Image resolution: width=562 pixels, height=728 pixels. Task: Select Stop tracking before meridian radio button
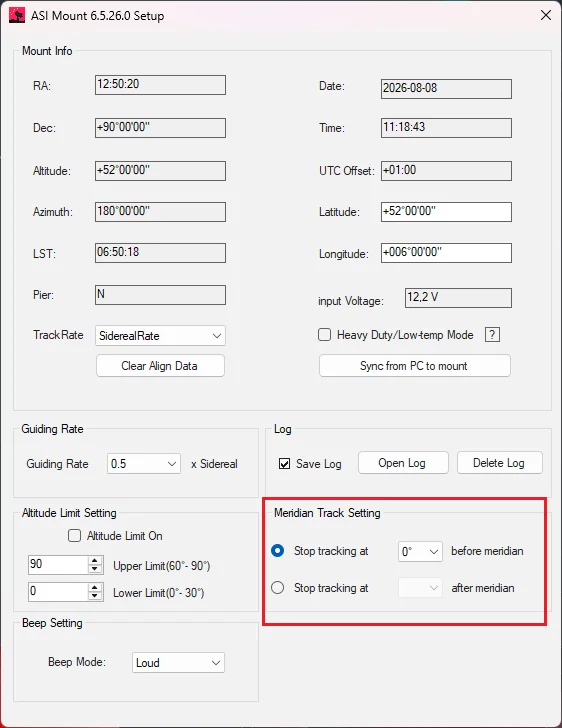(277, 551)
